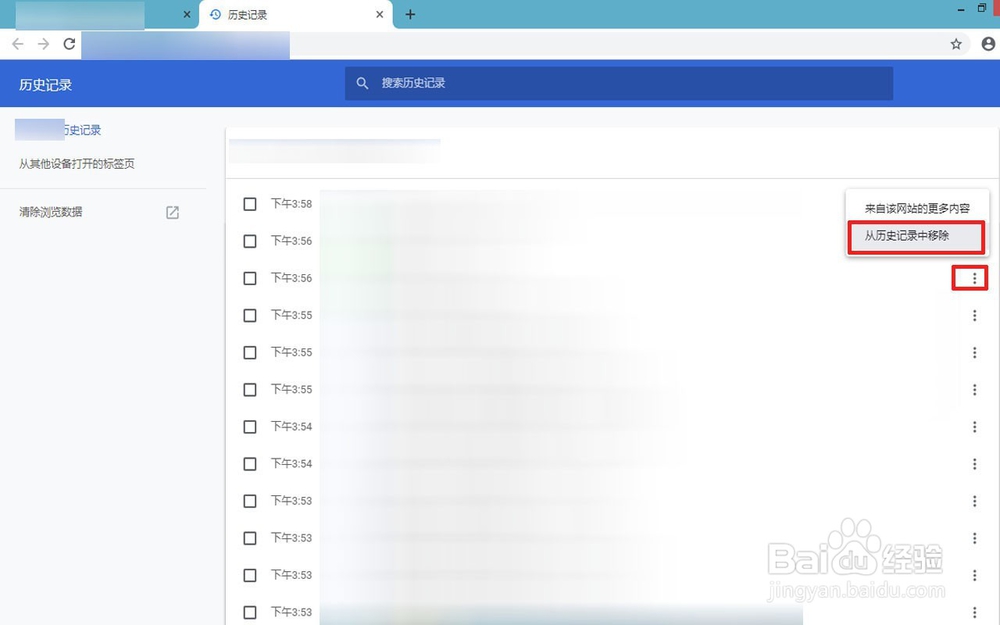Mark the first 下午3:53 entry's checkbox
The height and width of the screenshot is (625, 1000).
click(x=250, y=501)
